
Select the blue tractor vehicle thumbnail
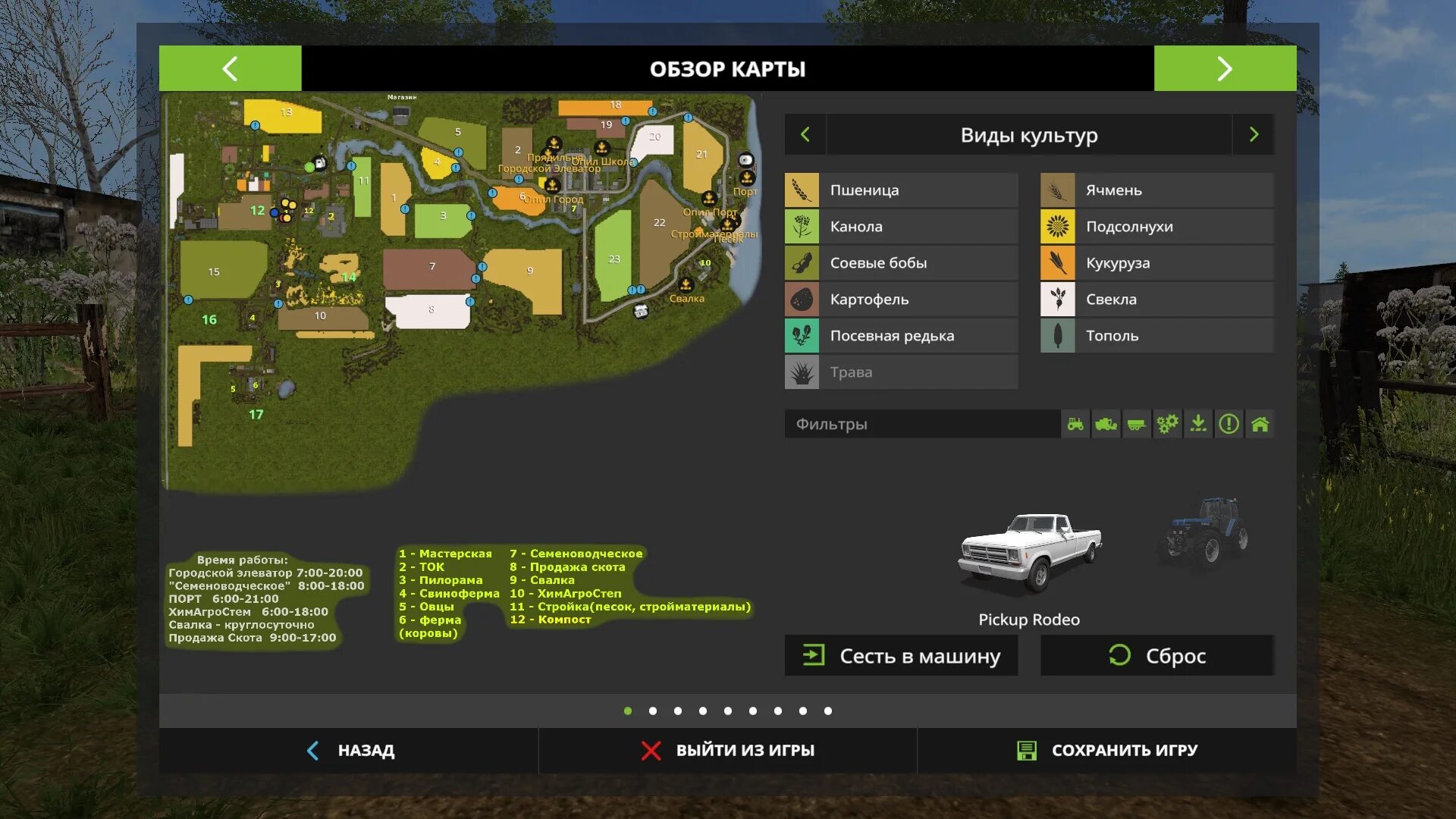[1205, 531]
